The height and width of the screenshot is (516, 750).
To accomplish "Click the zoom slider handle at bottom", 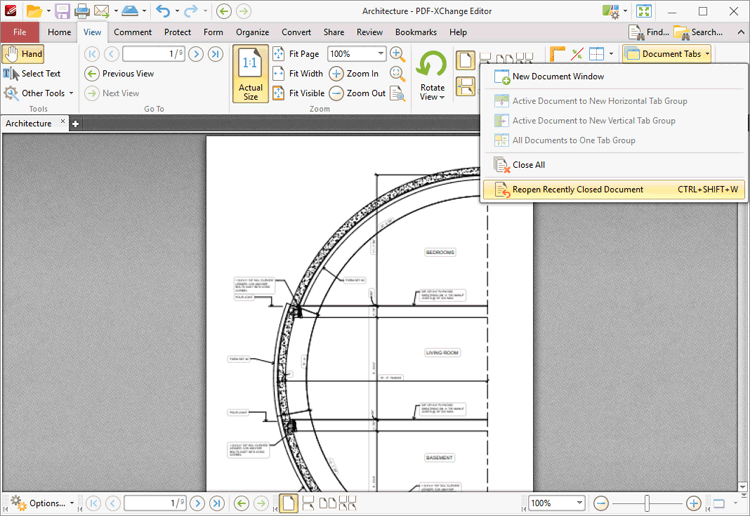I will (x=648, y=503).
